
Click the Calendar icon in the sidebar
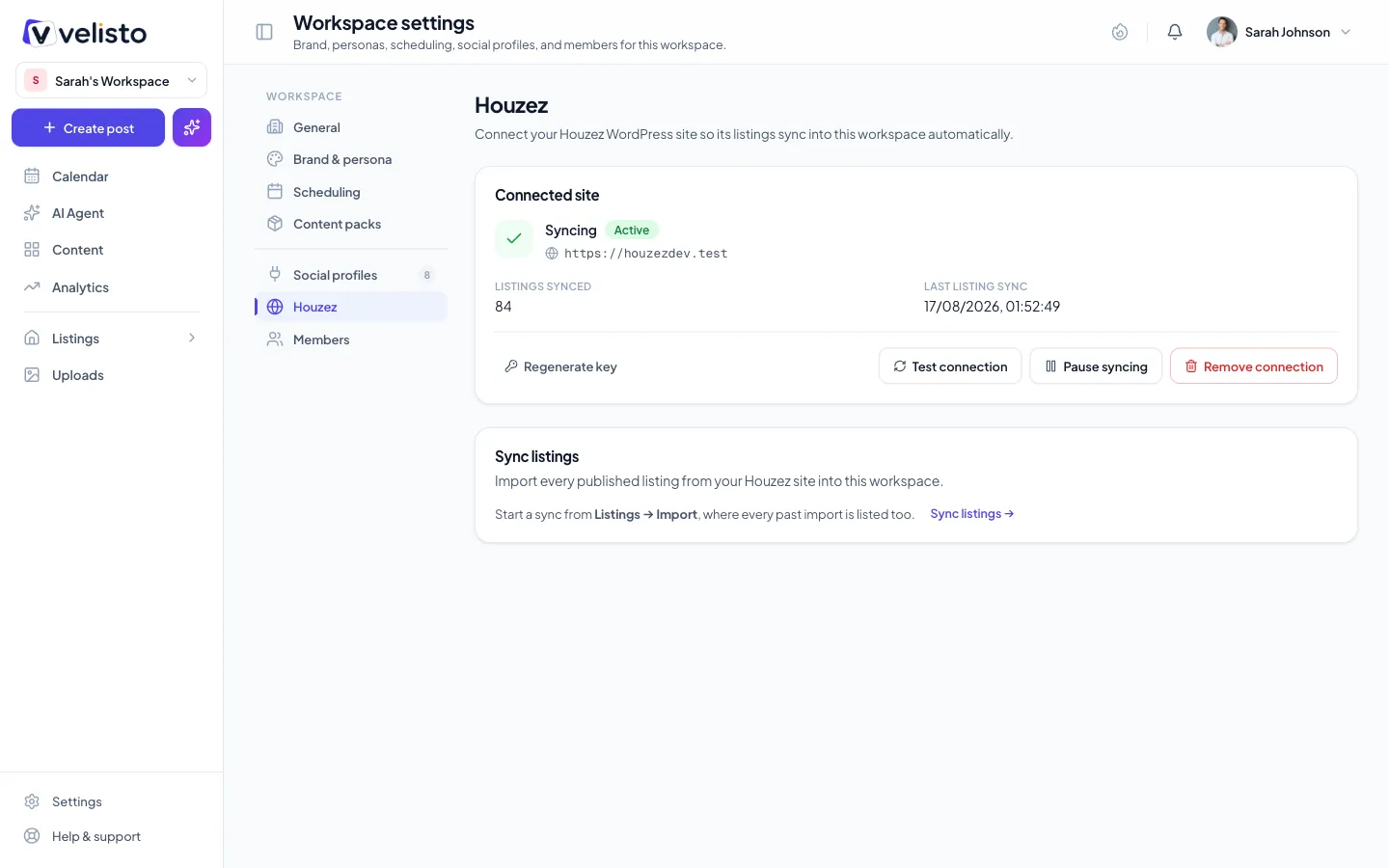click(x=32, y=176)
